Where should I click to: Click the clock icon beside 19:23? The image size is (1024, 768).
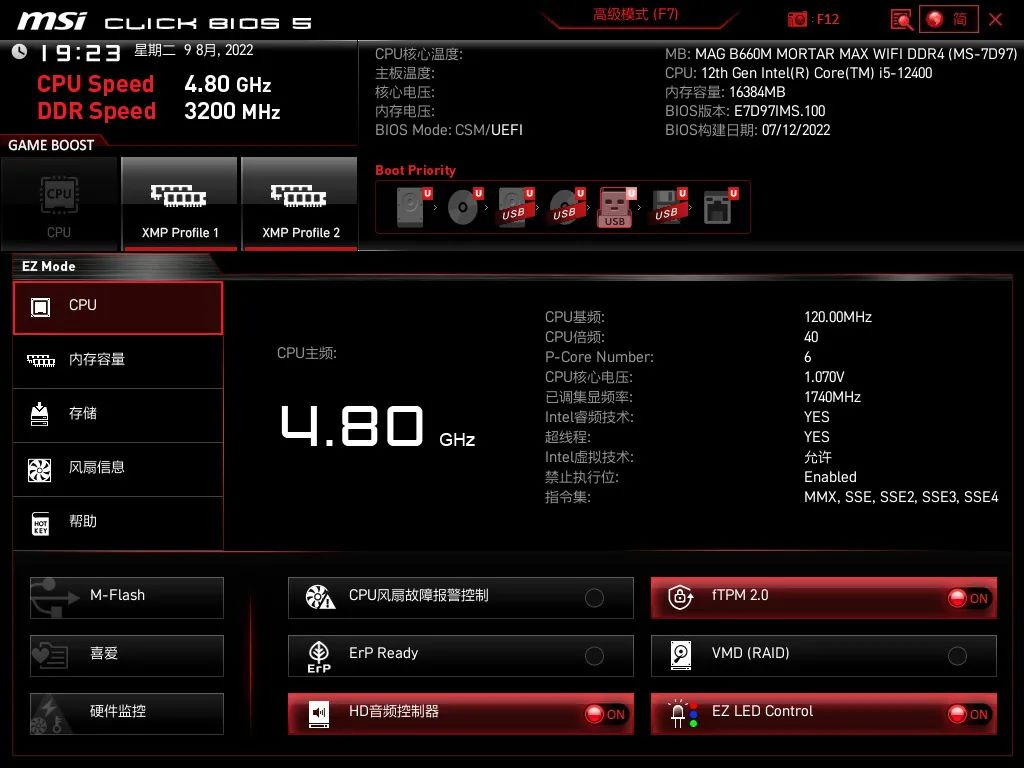pos(20,52)
